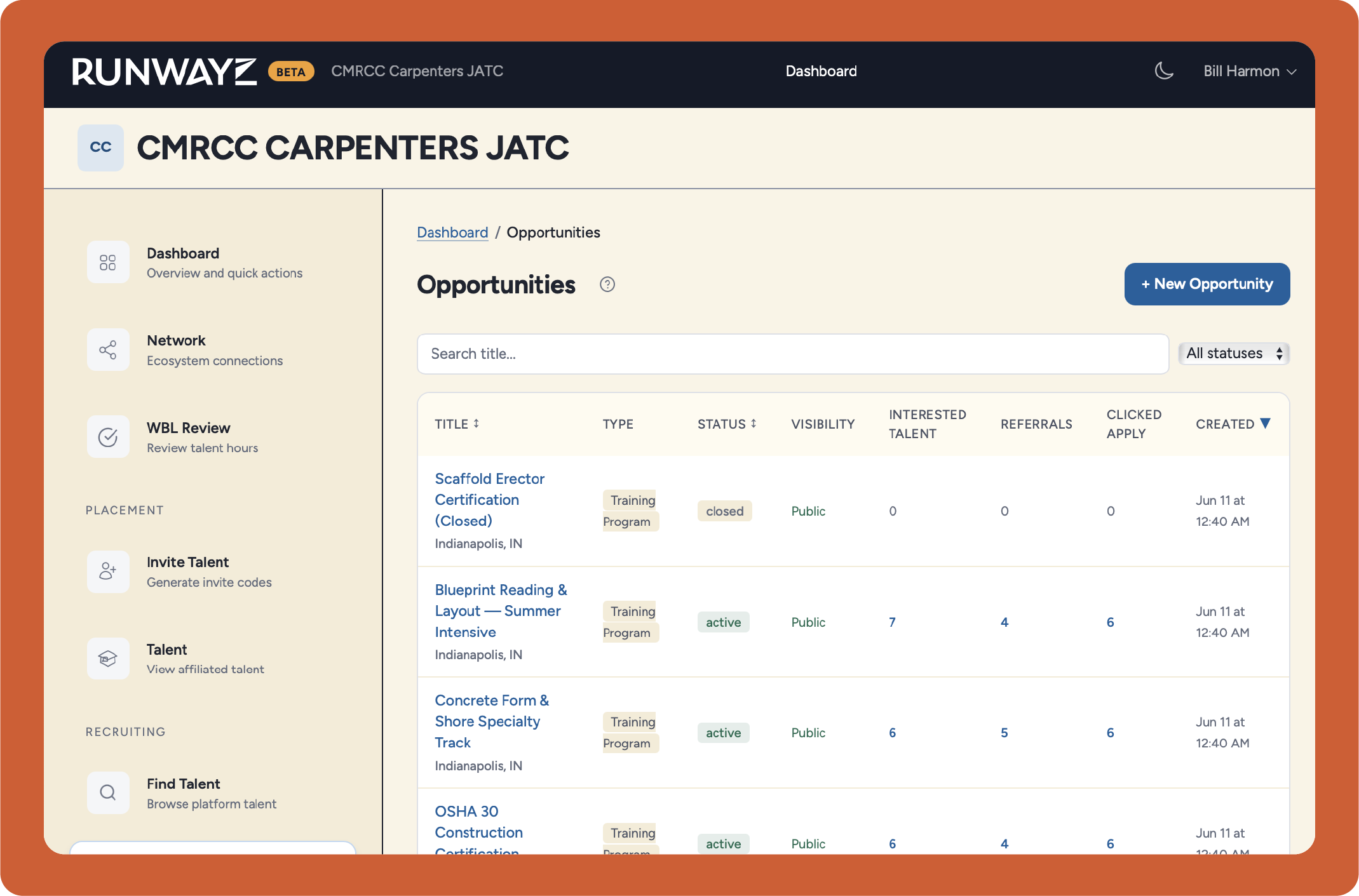This screenshot has width=1359, height=896.
Task: Open Concrete Form & Shore Specialty Track
Action: [x=492, y=721]
